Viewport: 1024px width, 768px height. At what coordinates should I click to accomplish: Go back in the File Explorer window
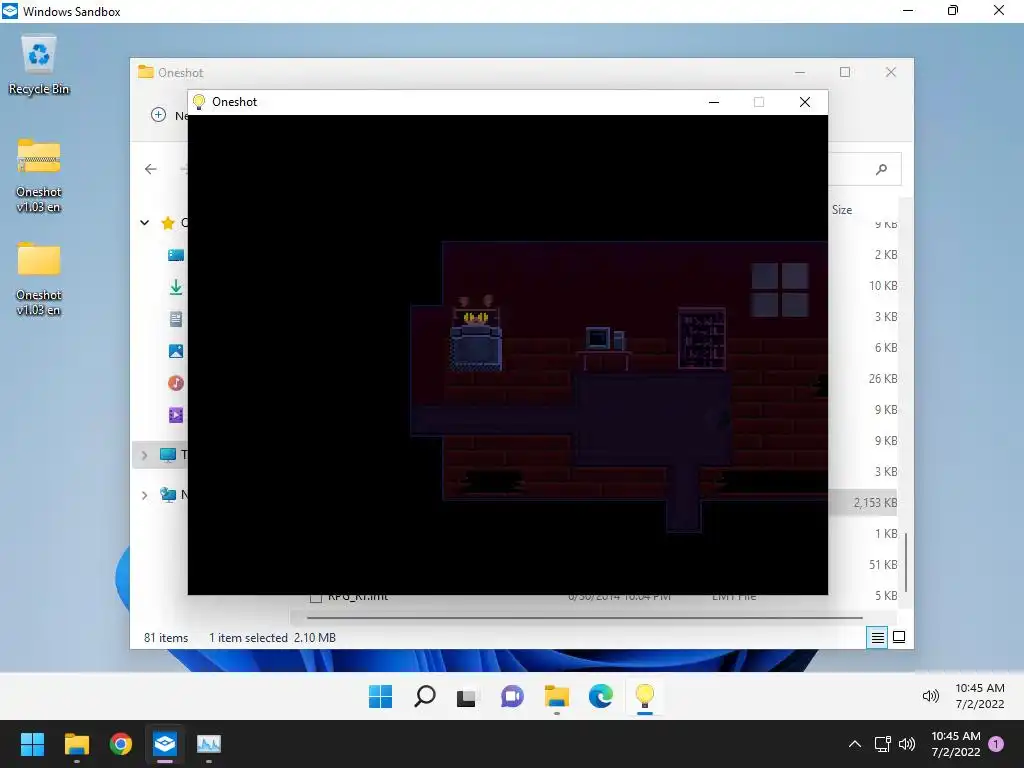(x=151, y=169)
